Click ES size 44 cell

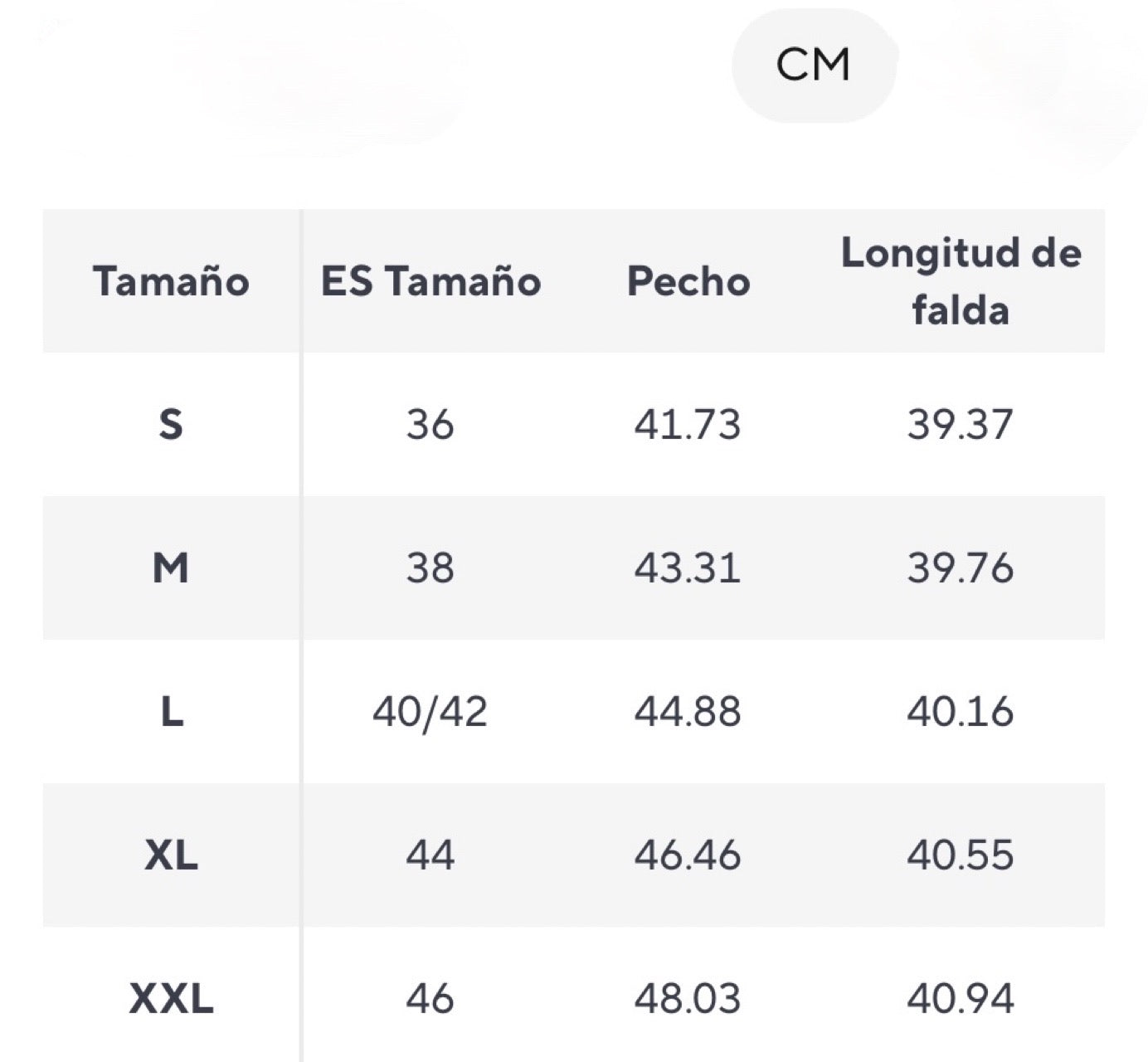[x=430, y=855]
